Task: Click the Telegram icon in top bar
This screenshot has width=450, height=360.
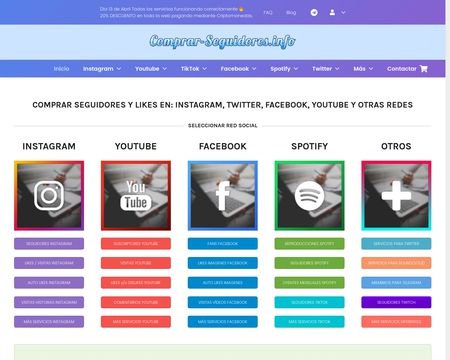Action: (x=314, y=13)
